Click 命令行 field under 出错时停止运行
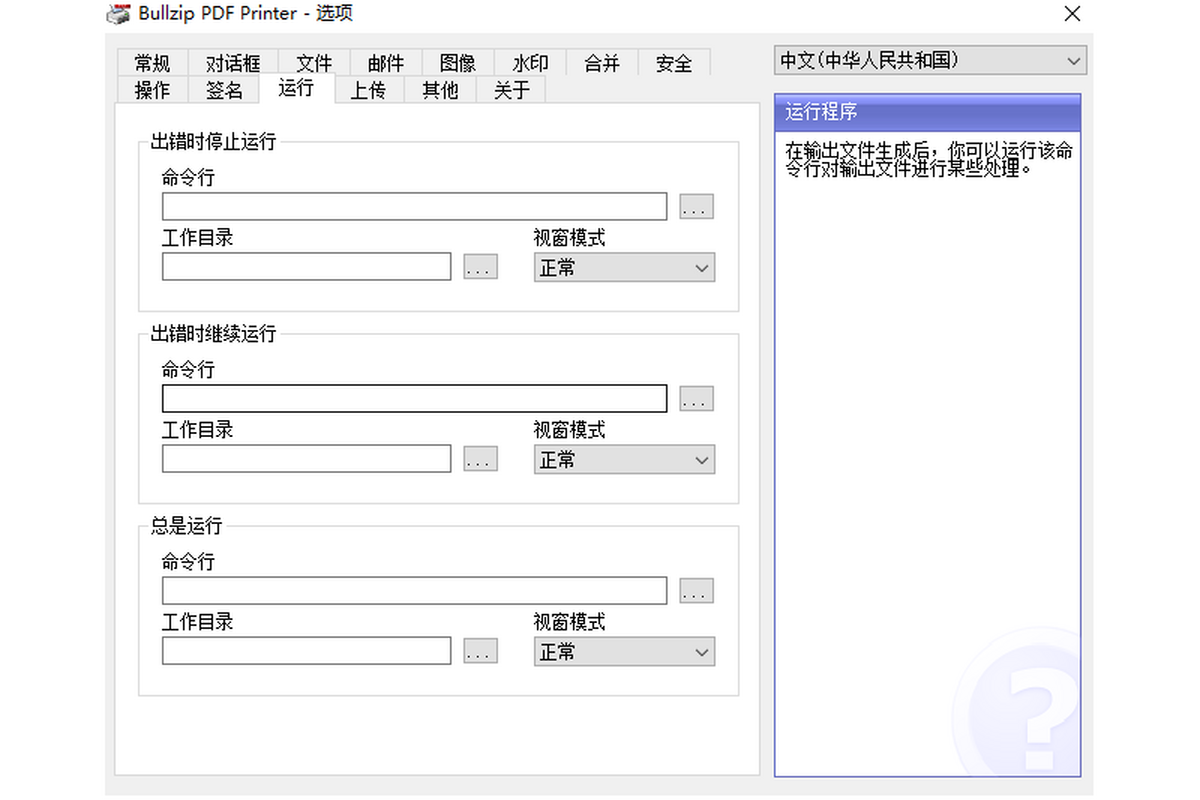This screenshot has width=1200, height=800. pos(414,206)
